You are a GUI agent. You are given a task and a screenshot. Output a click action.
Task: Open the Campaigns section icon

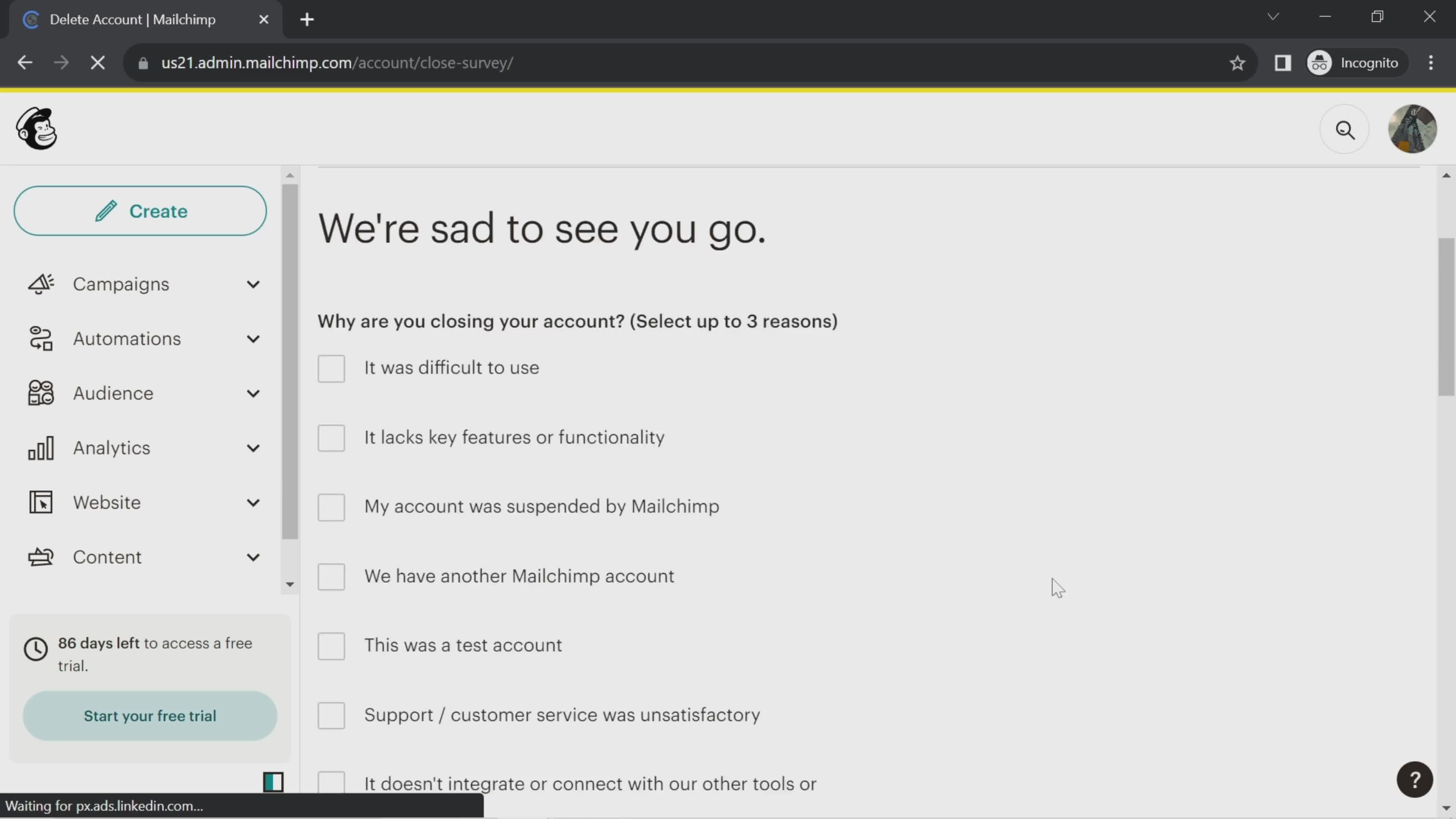click(x=40, y=284)
